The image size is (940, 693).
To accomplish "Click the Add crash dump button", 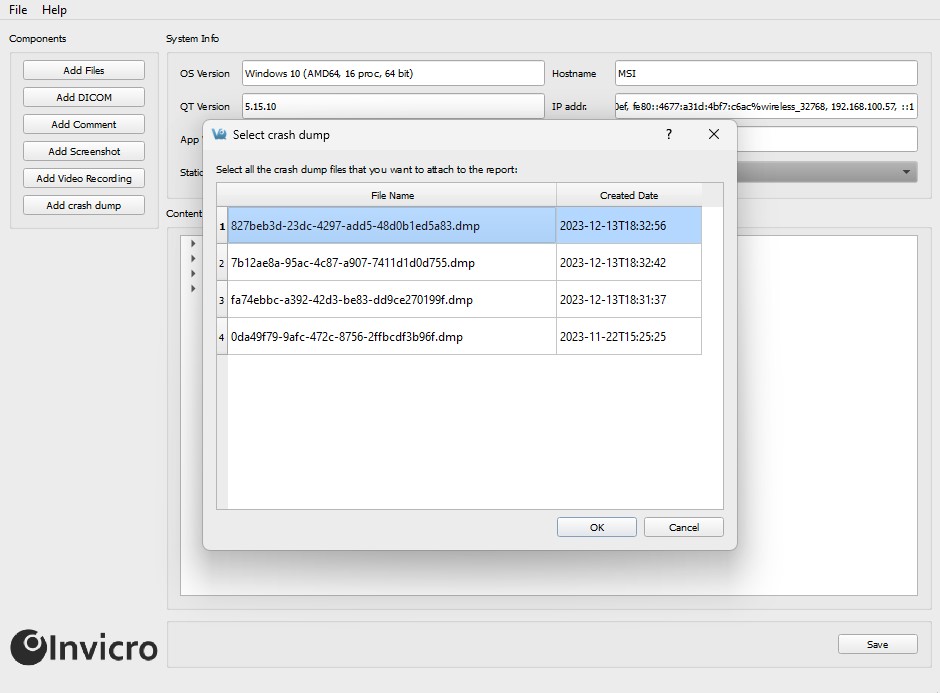I will point(84,205).
